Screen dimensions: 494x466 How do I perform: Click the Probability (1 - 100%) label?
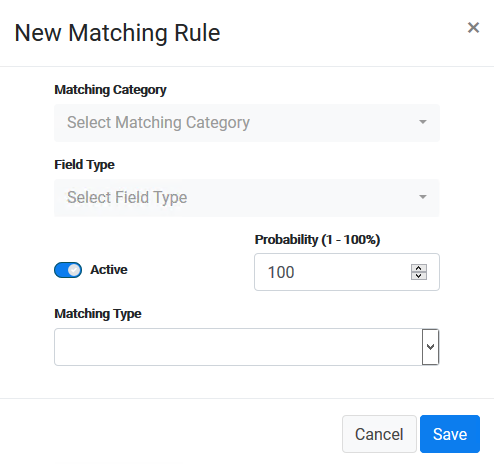(317, 240)
